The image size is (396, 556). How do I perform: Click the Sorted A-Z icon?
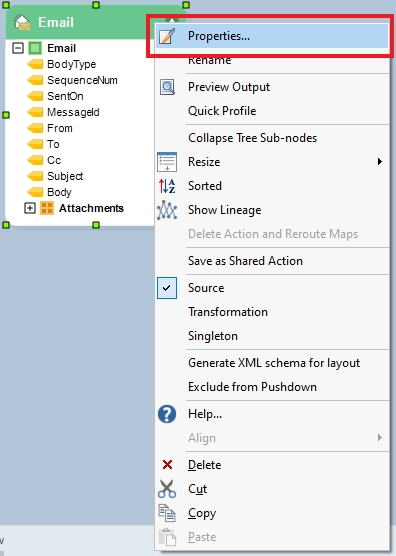pyautogui.click(x=167, y=186)
